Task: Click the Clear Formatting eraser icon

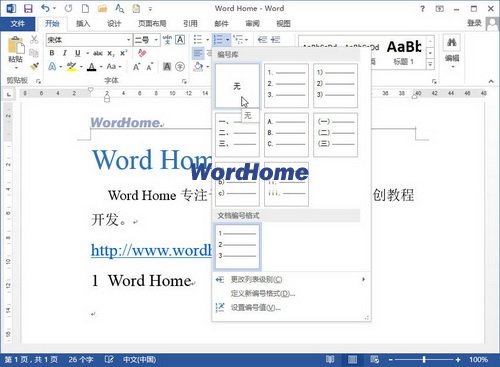Action: (142, 53)
